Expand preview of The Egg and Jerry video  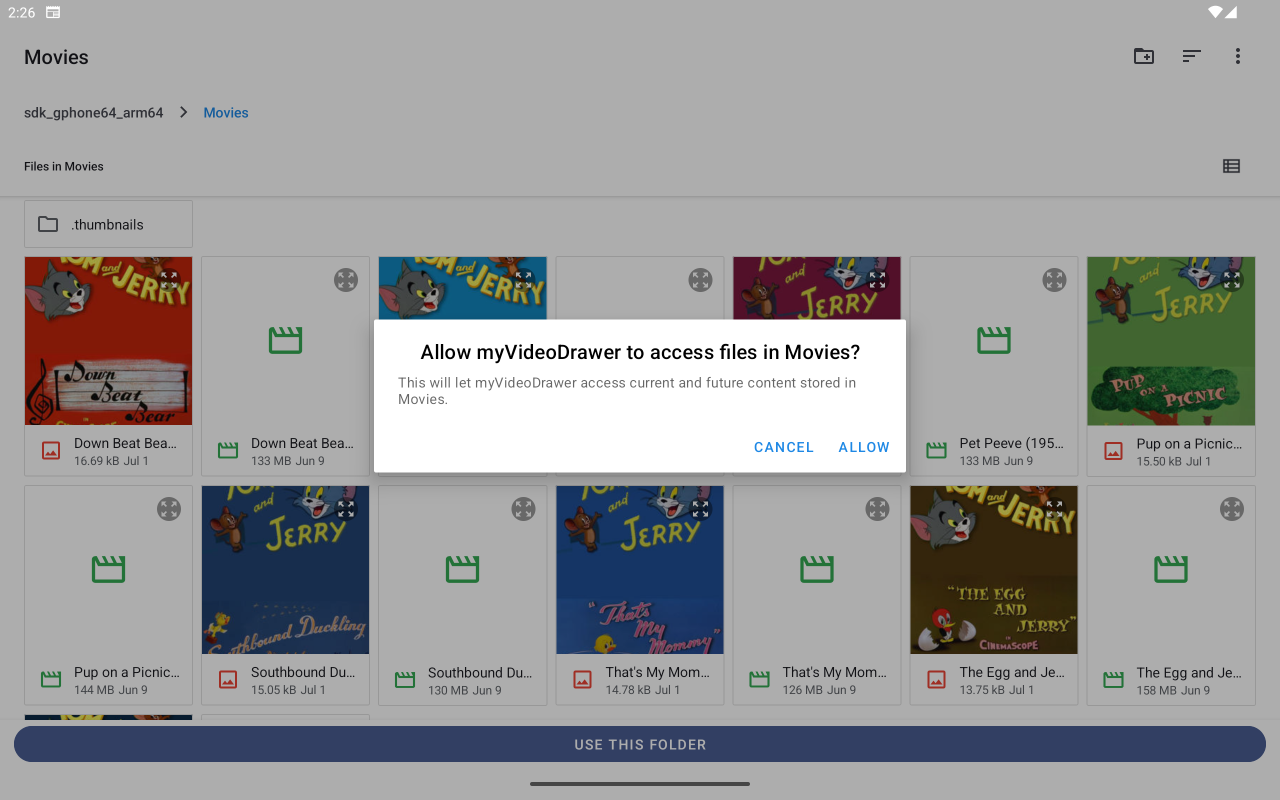click(x=1231, y=509)
